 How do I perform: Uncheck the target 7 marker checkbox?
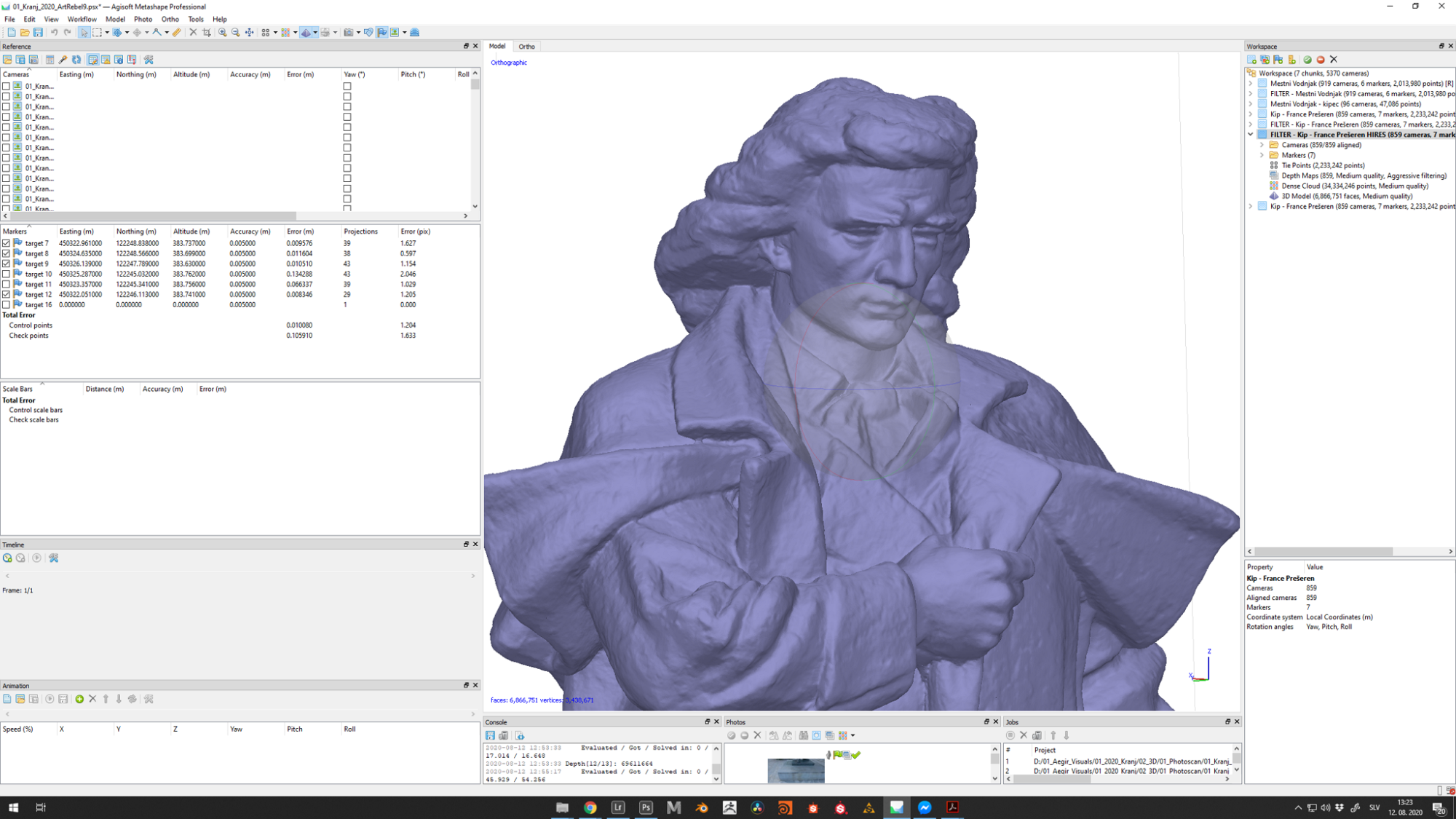click(7, 243)
